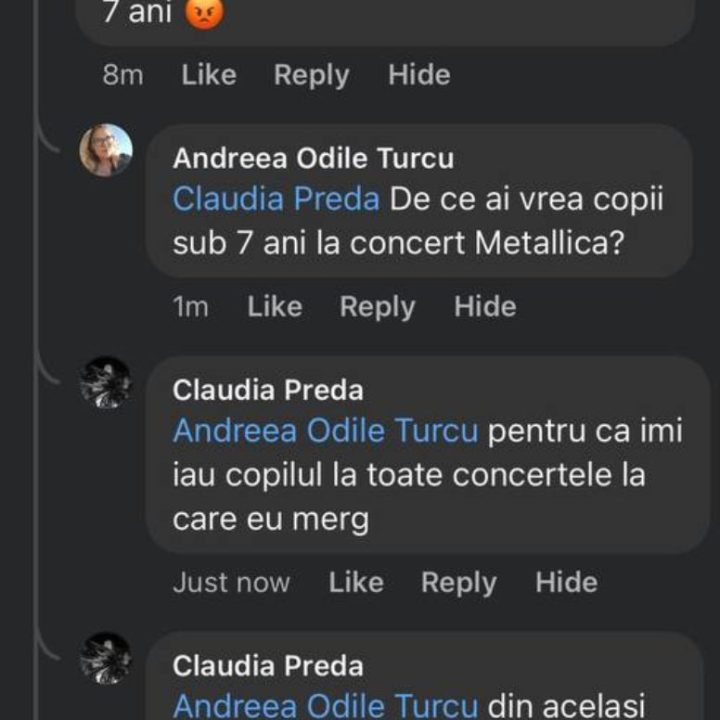Click the Claudia Preda mention in Andreea's comment
Image resolution: width=720 pixels, height=720 pixels.
[x=276, y=199]
